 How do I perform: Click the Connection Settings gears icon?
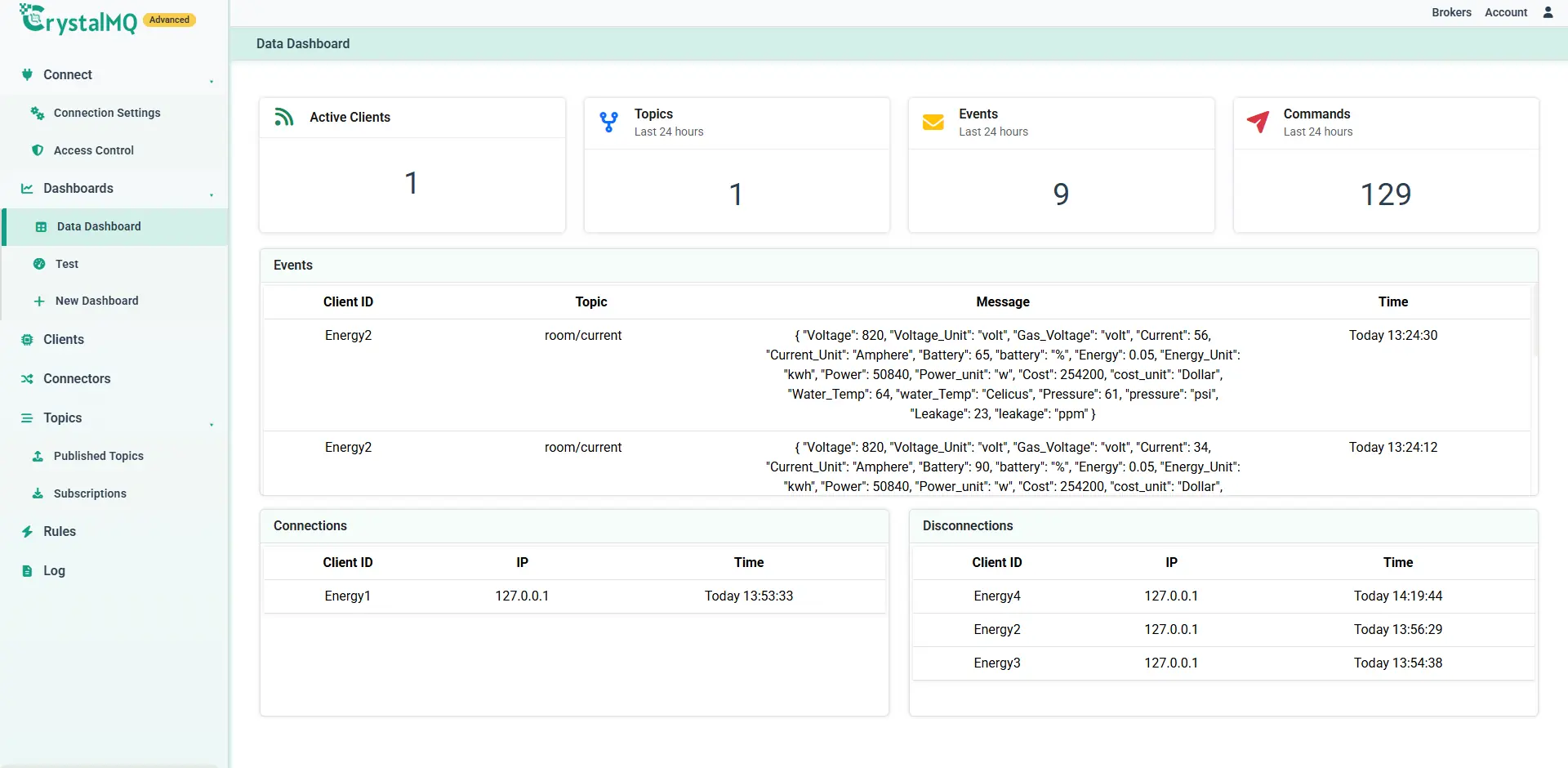(x=38, y=113)
